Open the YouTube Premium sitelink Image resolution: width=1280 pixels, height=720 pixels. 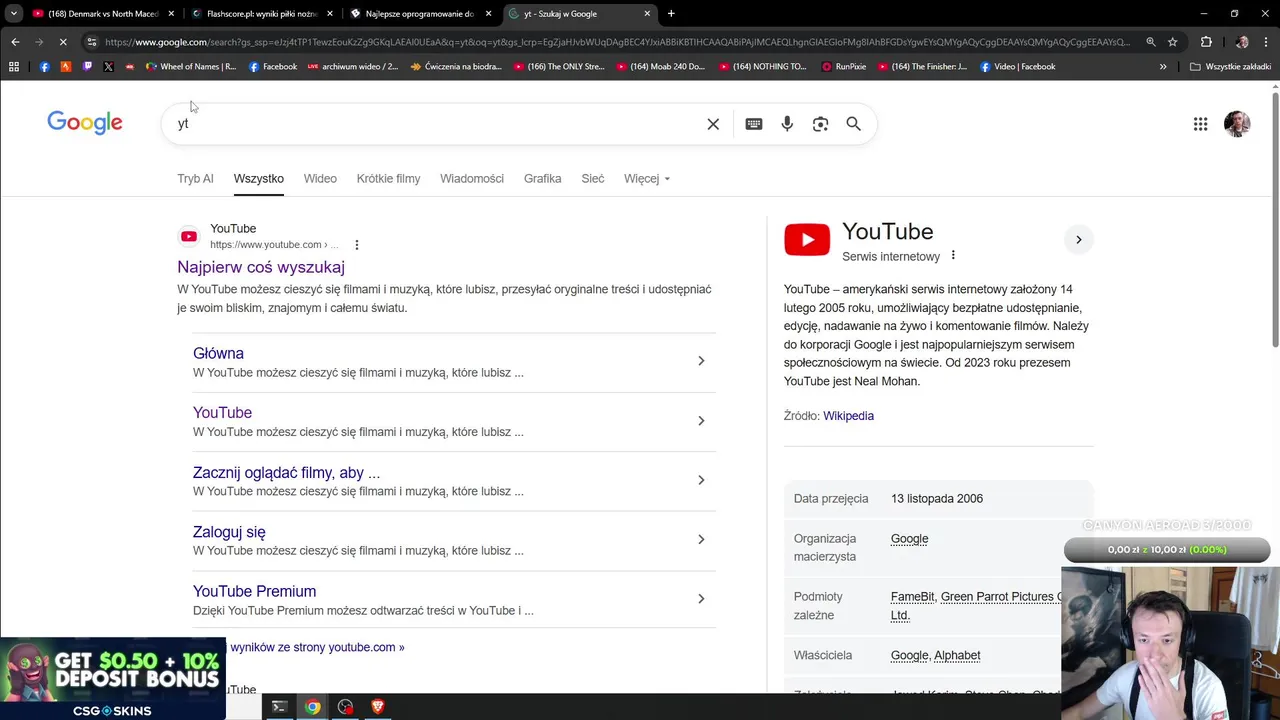[254, 591]
